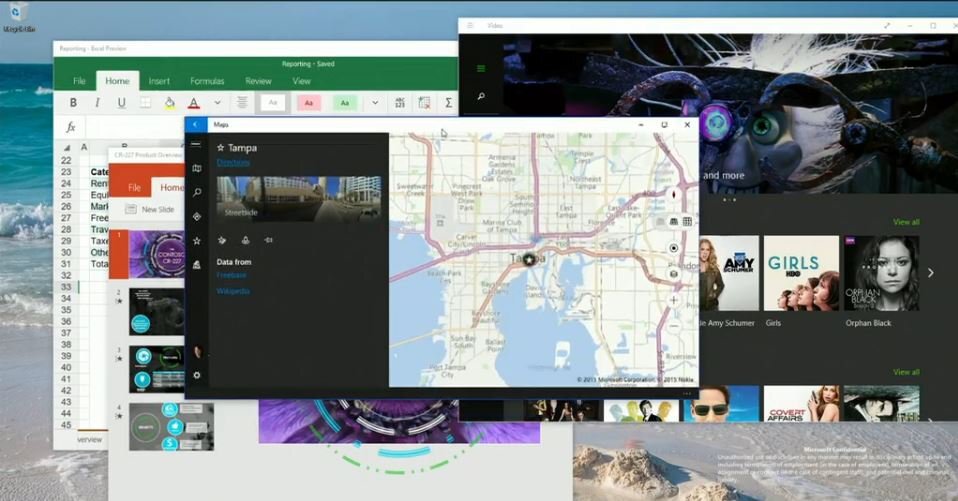Click the Wikipedia data source link

coord(233,291)
